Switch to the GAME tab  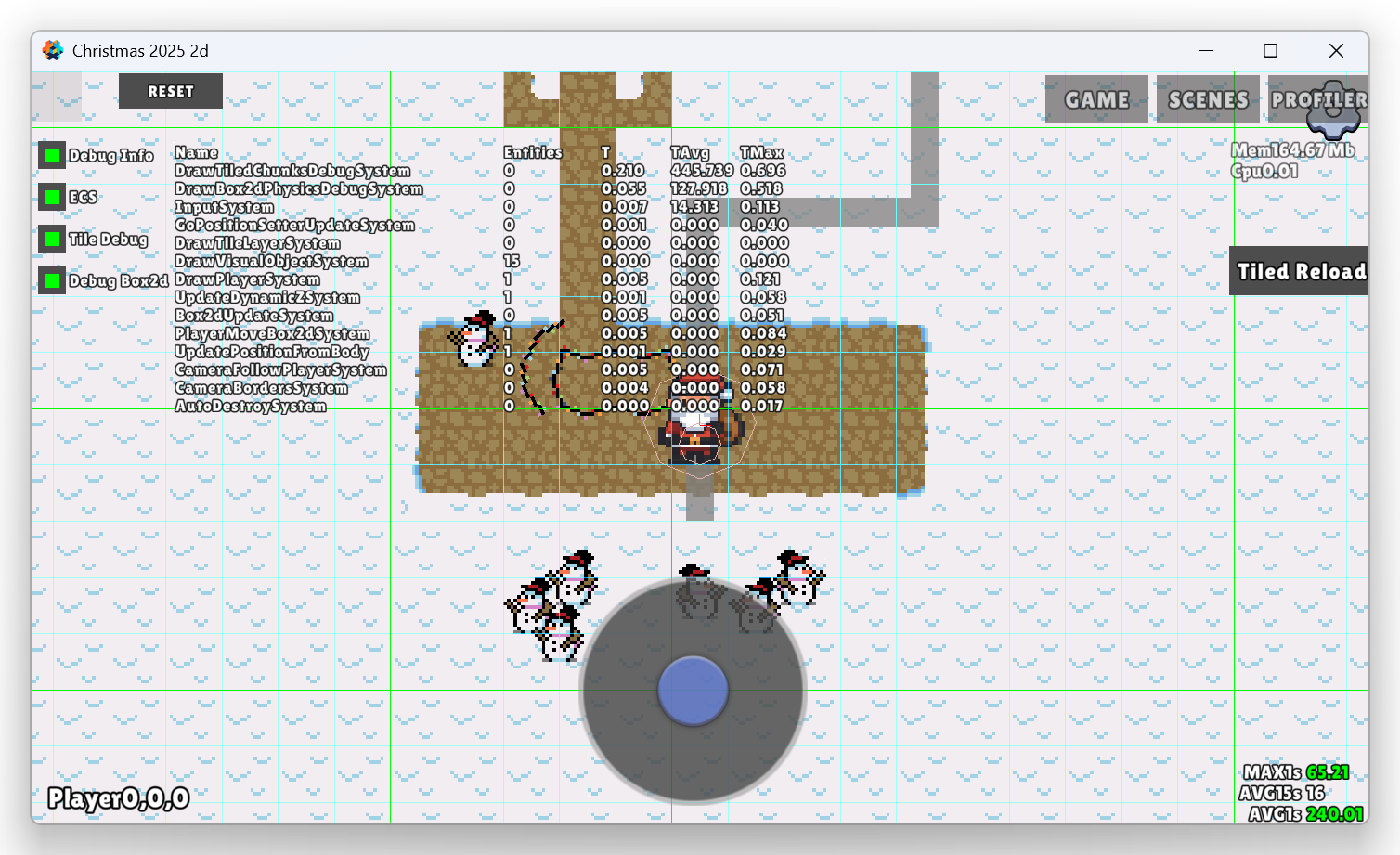(x=1096, y=99)
